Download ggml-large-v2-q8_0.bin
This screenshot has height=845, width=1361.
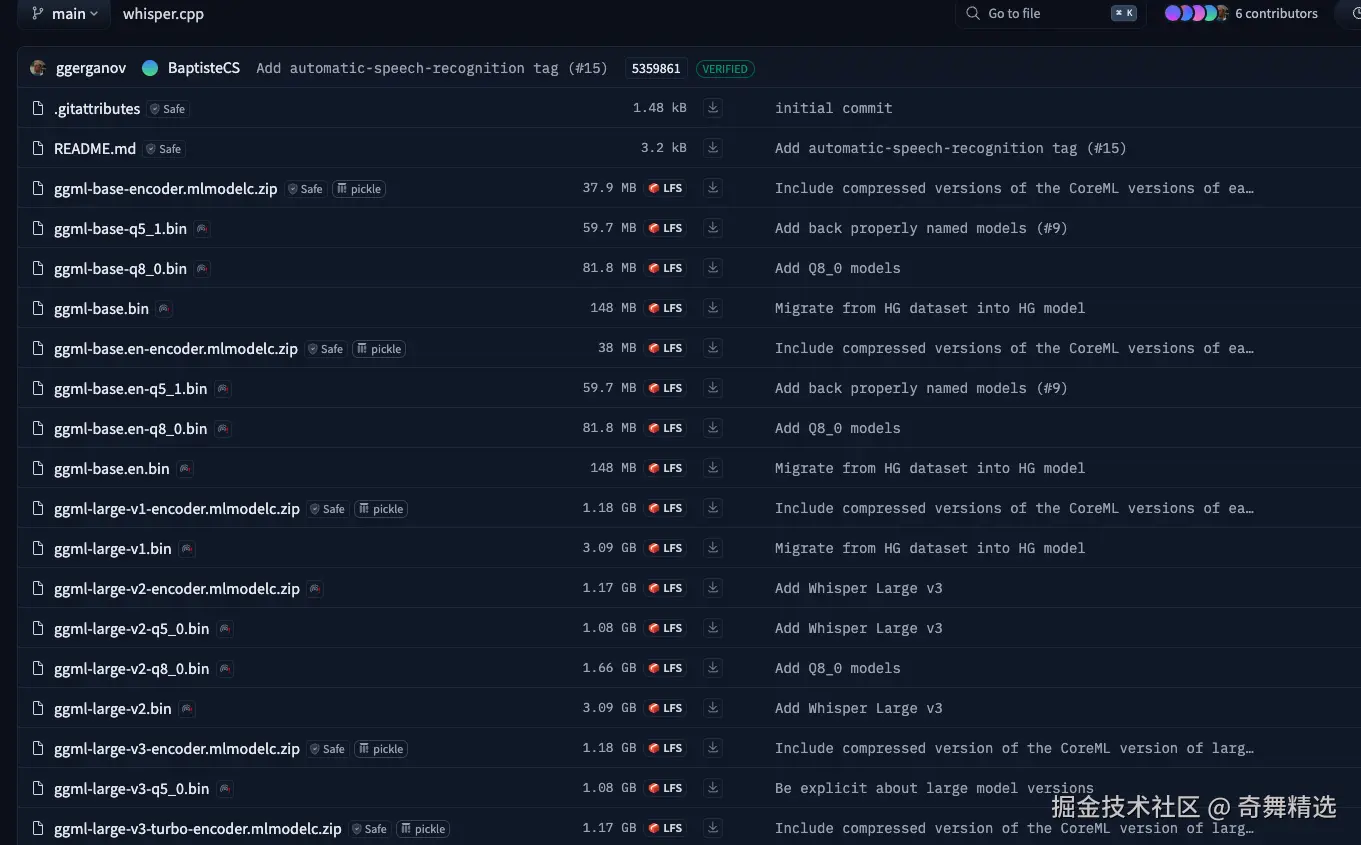click(713, 668)
